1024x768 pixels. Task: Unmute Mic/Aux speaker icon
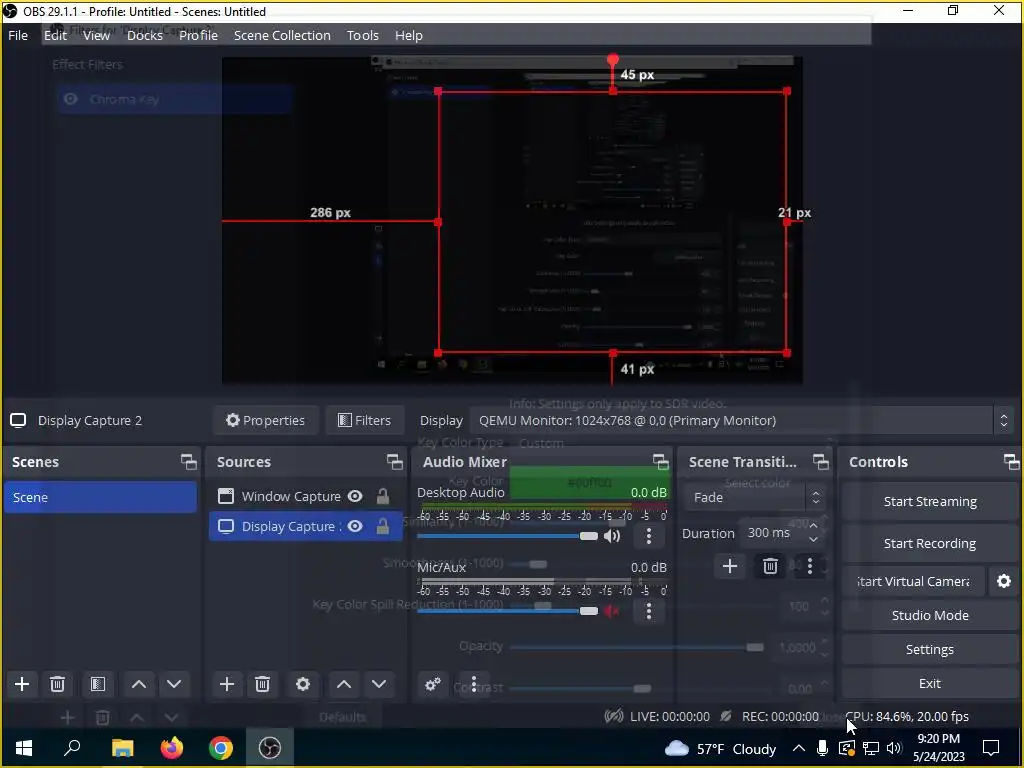tap(612, 611)
